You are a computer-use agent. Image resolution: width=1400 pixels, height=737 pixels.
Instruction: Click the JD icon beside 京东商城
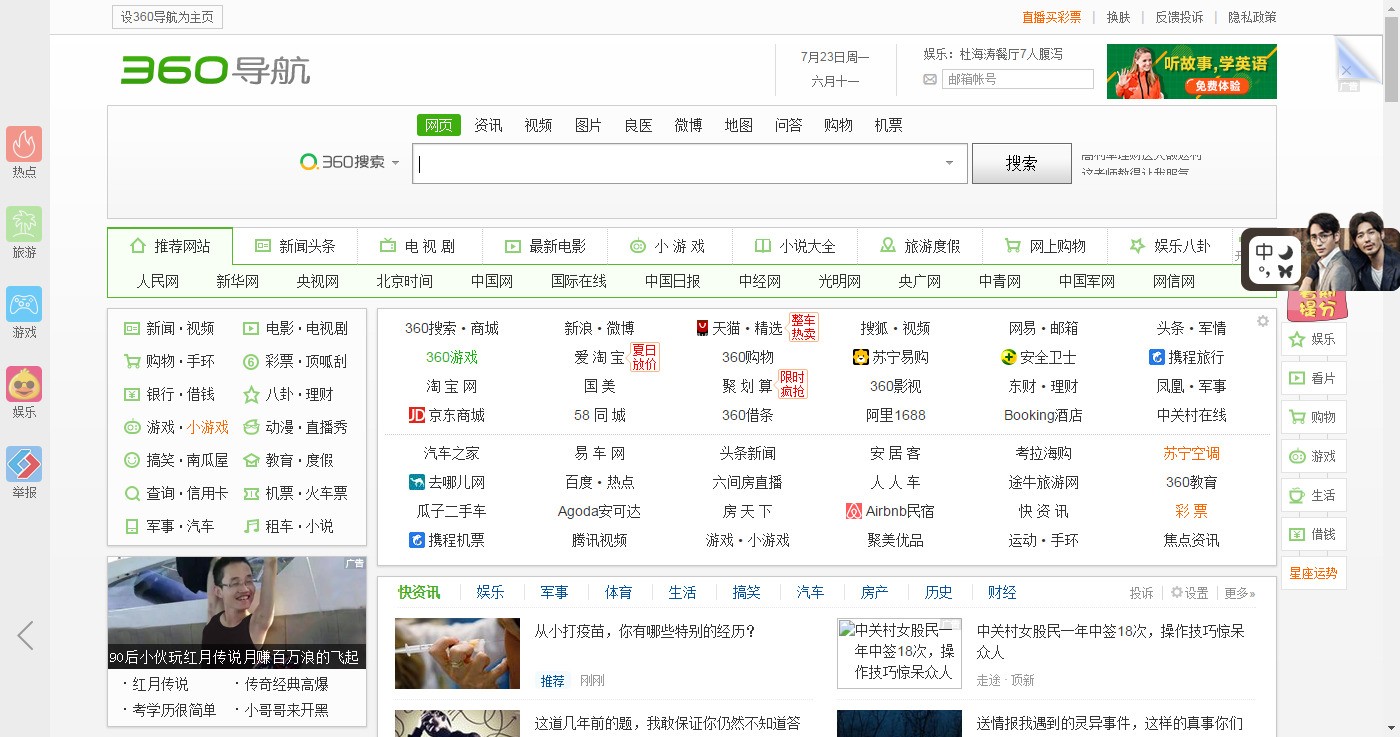tap(417, 415)
